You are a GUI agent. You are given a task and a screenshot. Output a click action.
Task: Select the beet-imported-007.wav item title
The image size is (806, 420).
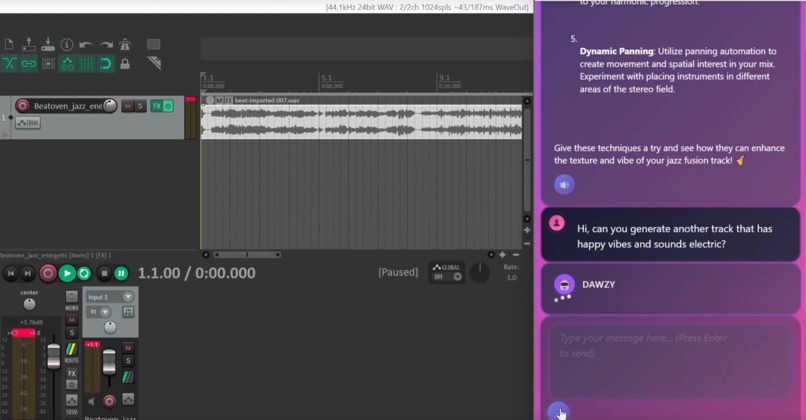(x=267, y=100)
